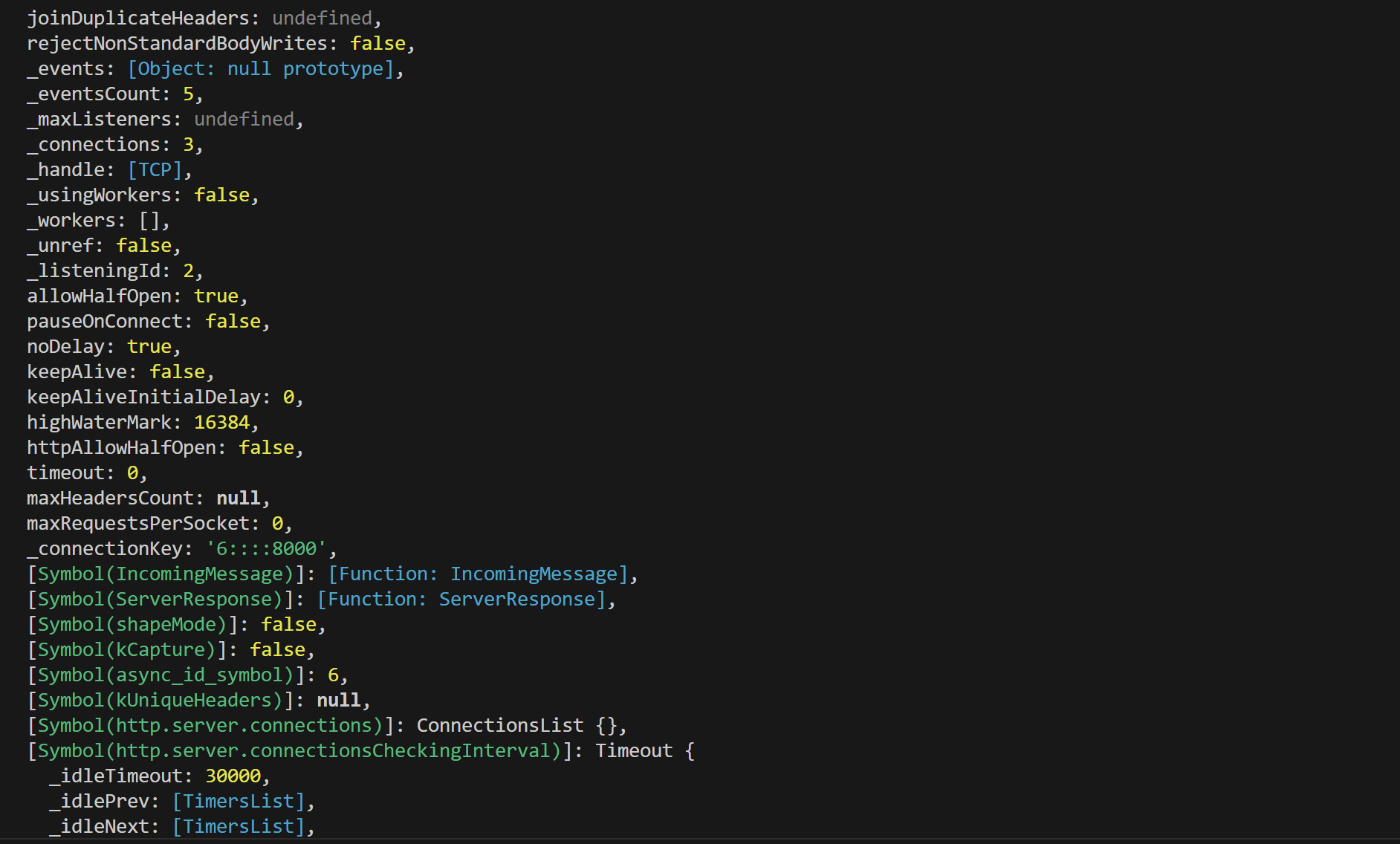Viewport: 1400px width, 844px height.
Task: Click '[Symbol(IncomingMessage)]' key
Action: click(x=166, y=574)
